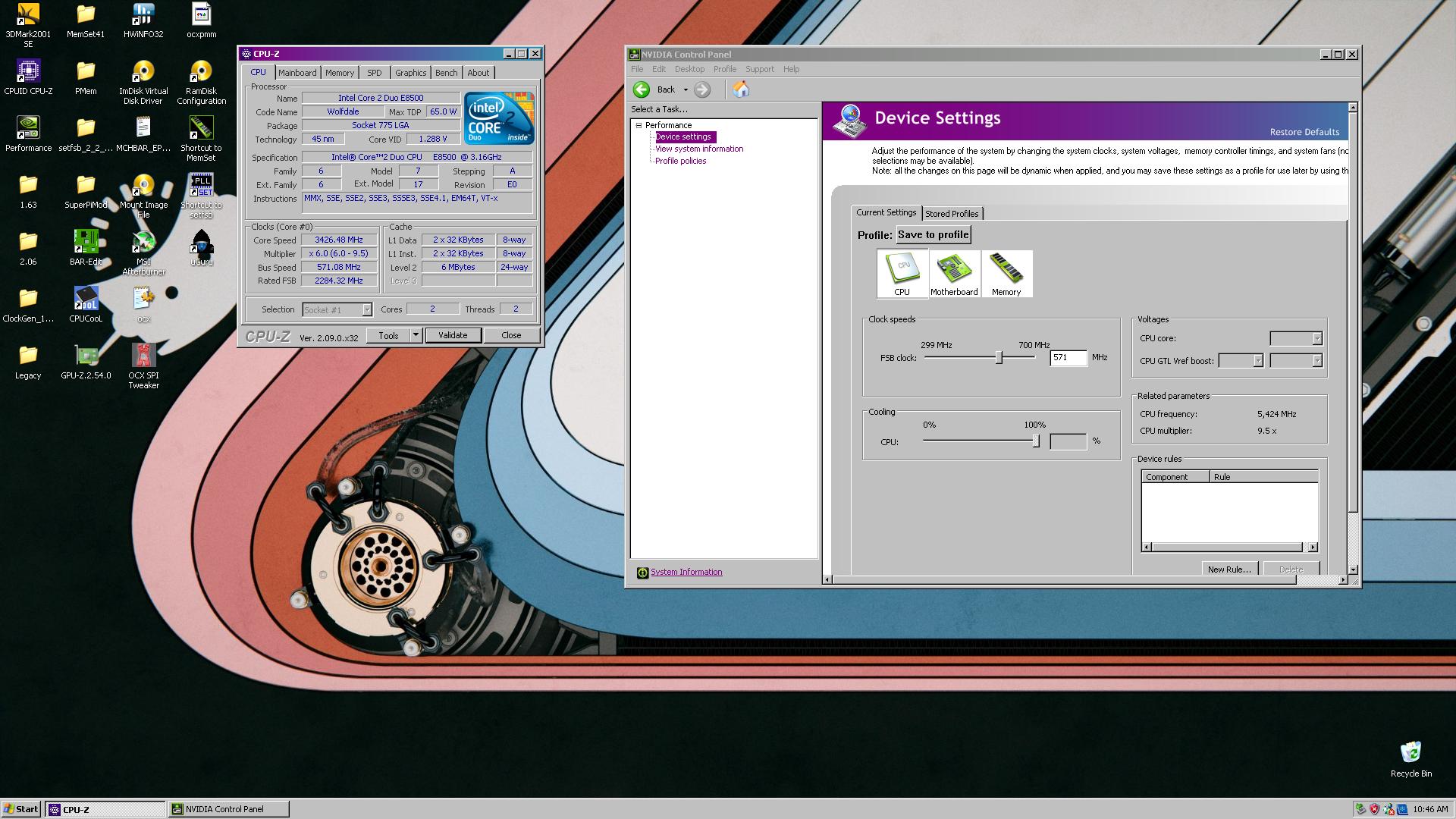Launch the BAR-Edit desktop icon
Image resolution: width=1456 pixels, height=819 pixels.
click(86, 248)
